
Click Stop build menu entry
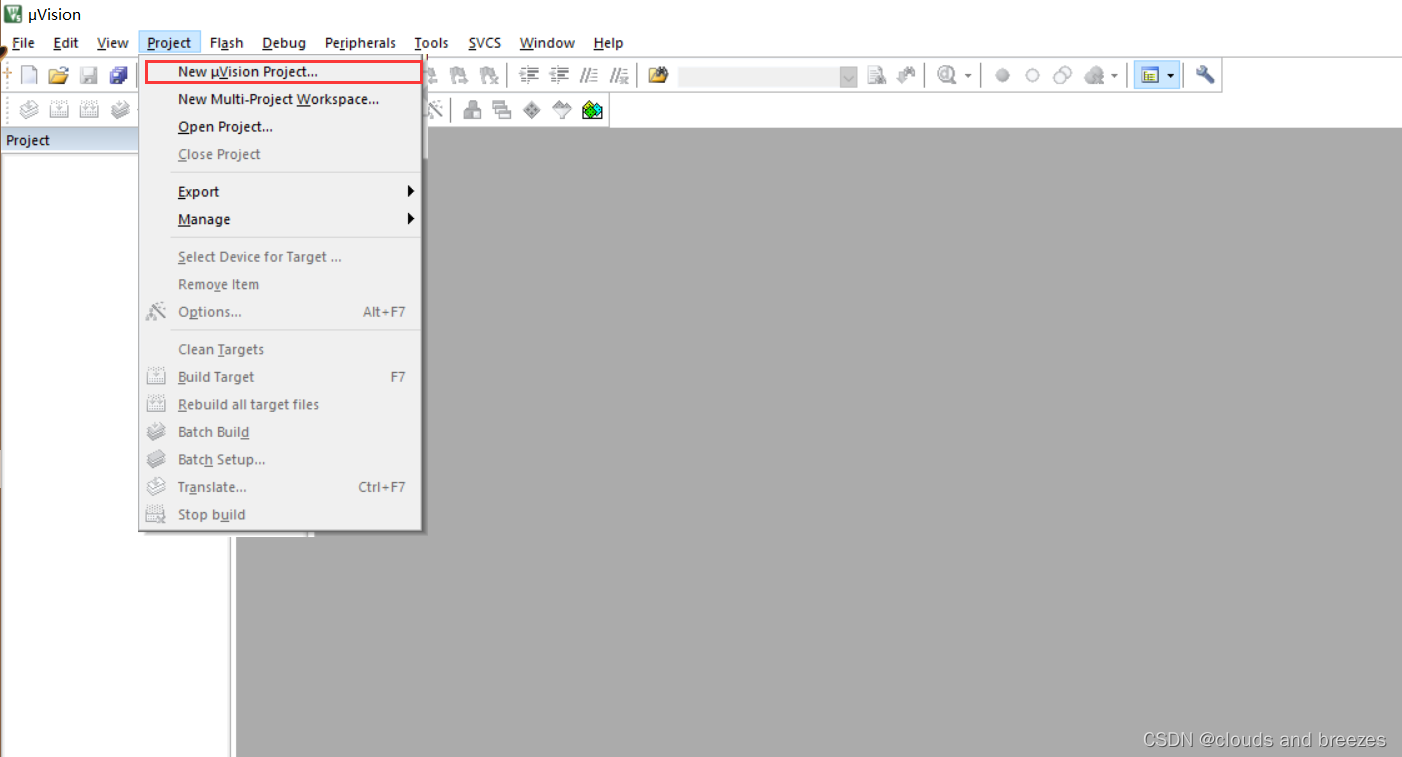coord(280,514)
